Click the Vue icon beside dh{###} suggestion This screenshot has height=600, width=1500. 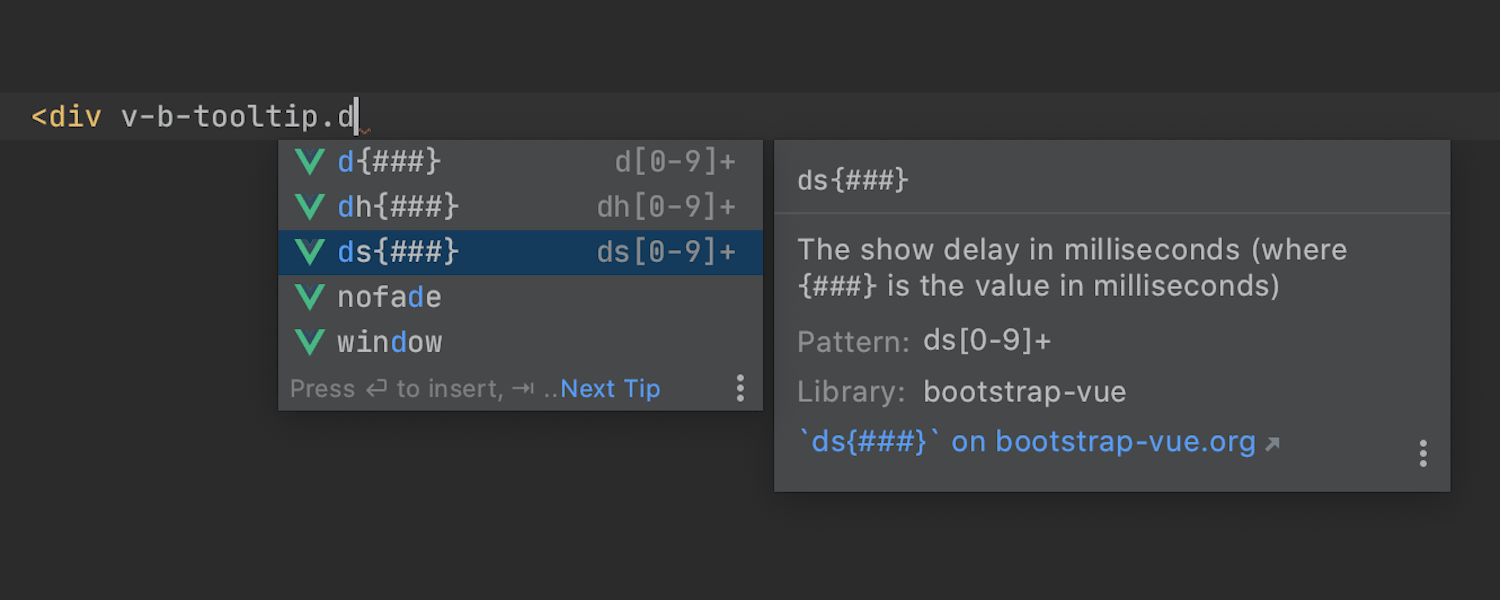pos(310,207)
